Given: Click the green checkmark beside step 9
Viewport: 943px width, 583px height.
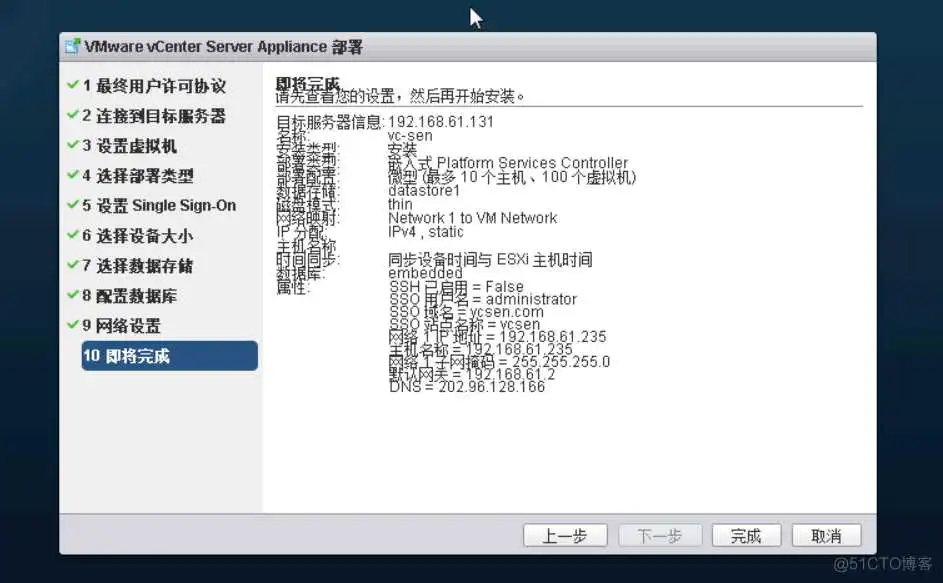Looking at the screenshot, I should (x=73, y=324).
